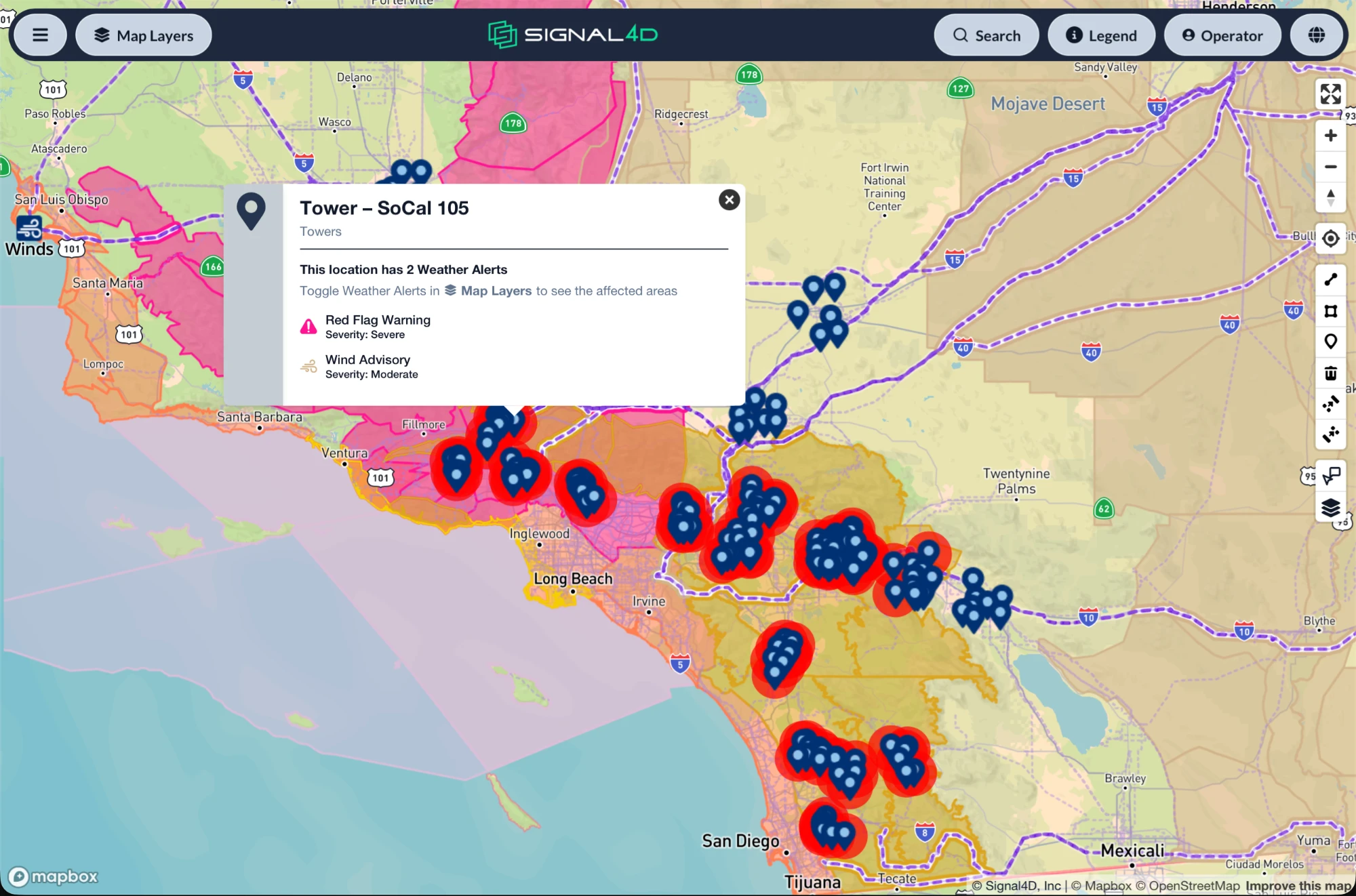Zoom in on the map
Screen dimensions: 1356x896
click(1330, 136)
